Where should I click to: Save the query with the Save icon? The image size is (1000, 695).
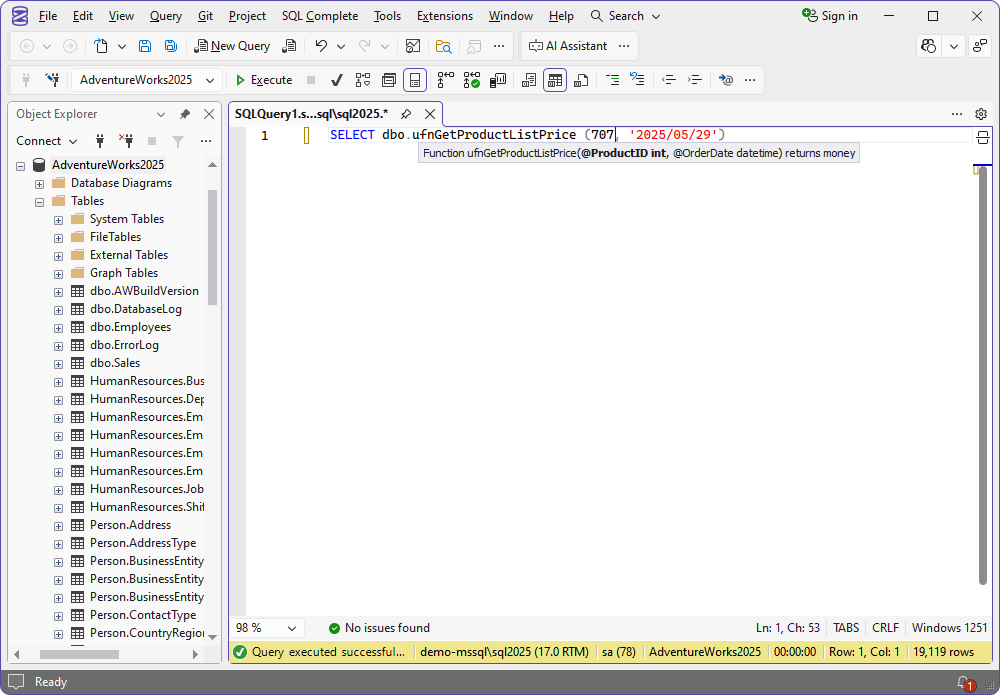tap(143, 46)
